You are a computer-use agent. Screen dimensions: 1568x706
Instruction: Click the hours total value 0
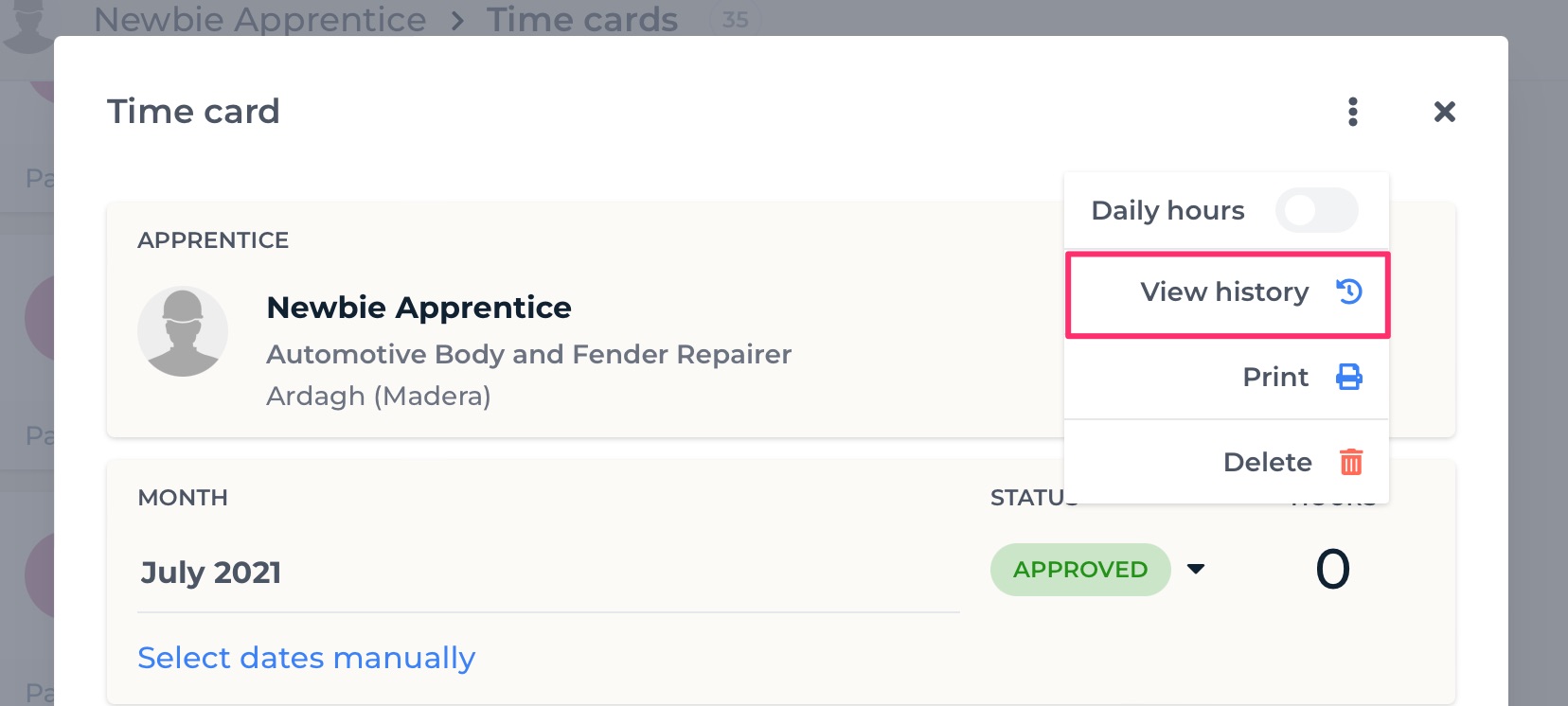(x=1333, y=570)
